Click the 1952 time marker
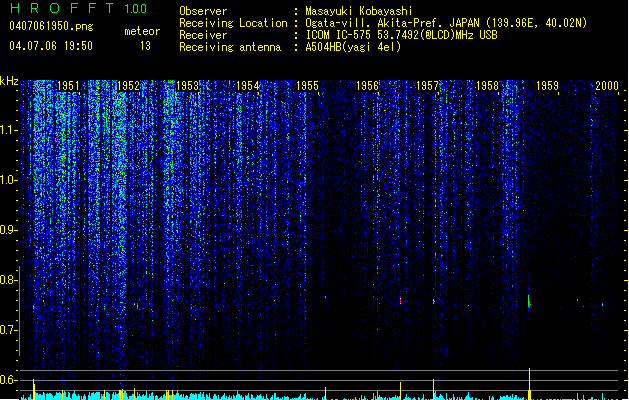 (128, 86)
